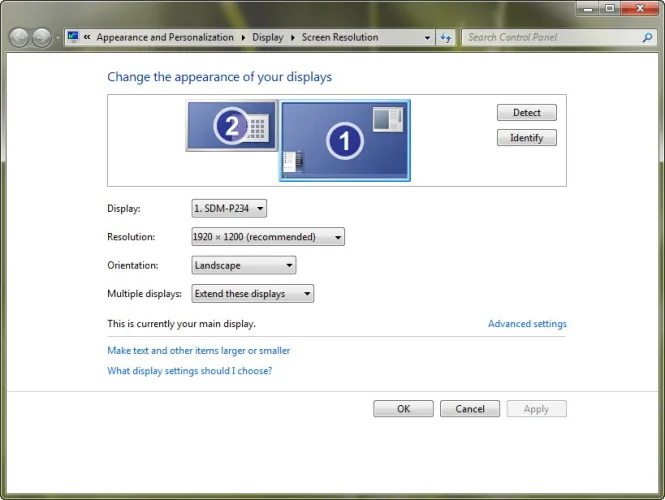The height and width of the screenshot is (500, 665).
Task: Open Multiple displays dropdown Extend these displays
Action: 253,293
